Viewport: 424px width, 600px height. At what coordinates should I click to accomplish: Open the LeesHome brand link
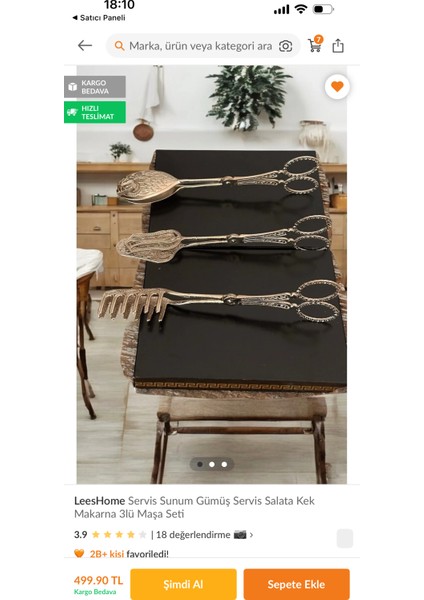click(99, 501)
